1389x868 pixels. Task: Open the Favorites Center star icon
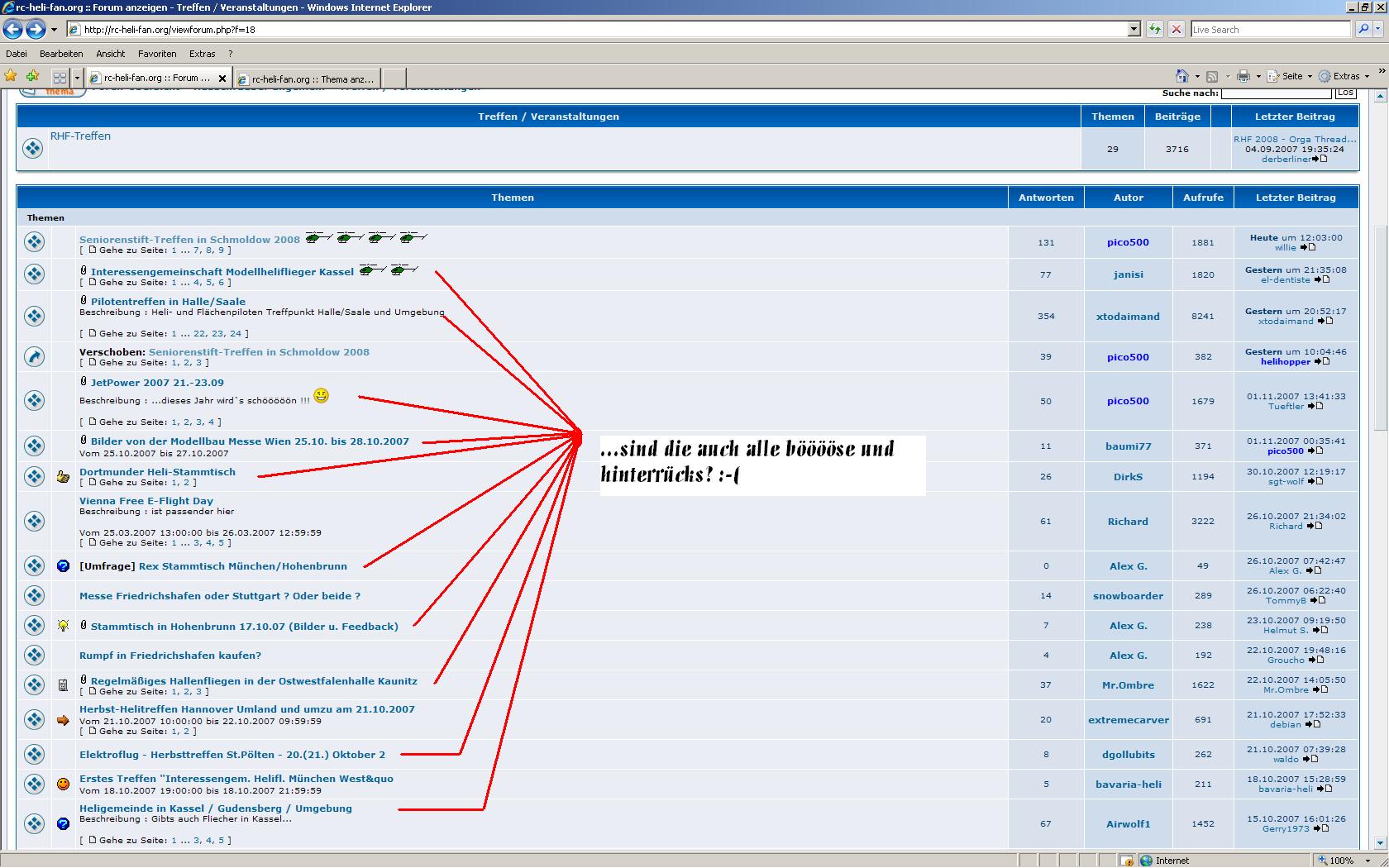click(x=11, y=76)
